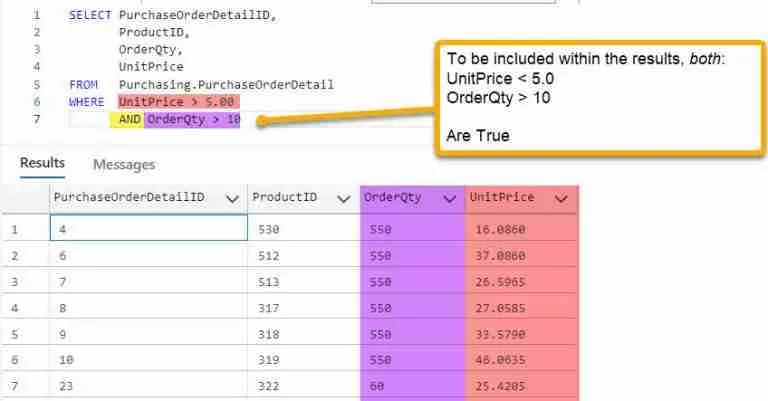Place cursor on highlighted AND keyword
768x401 pixels.
pyautogui.click(x=131, y=120)
